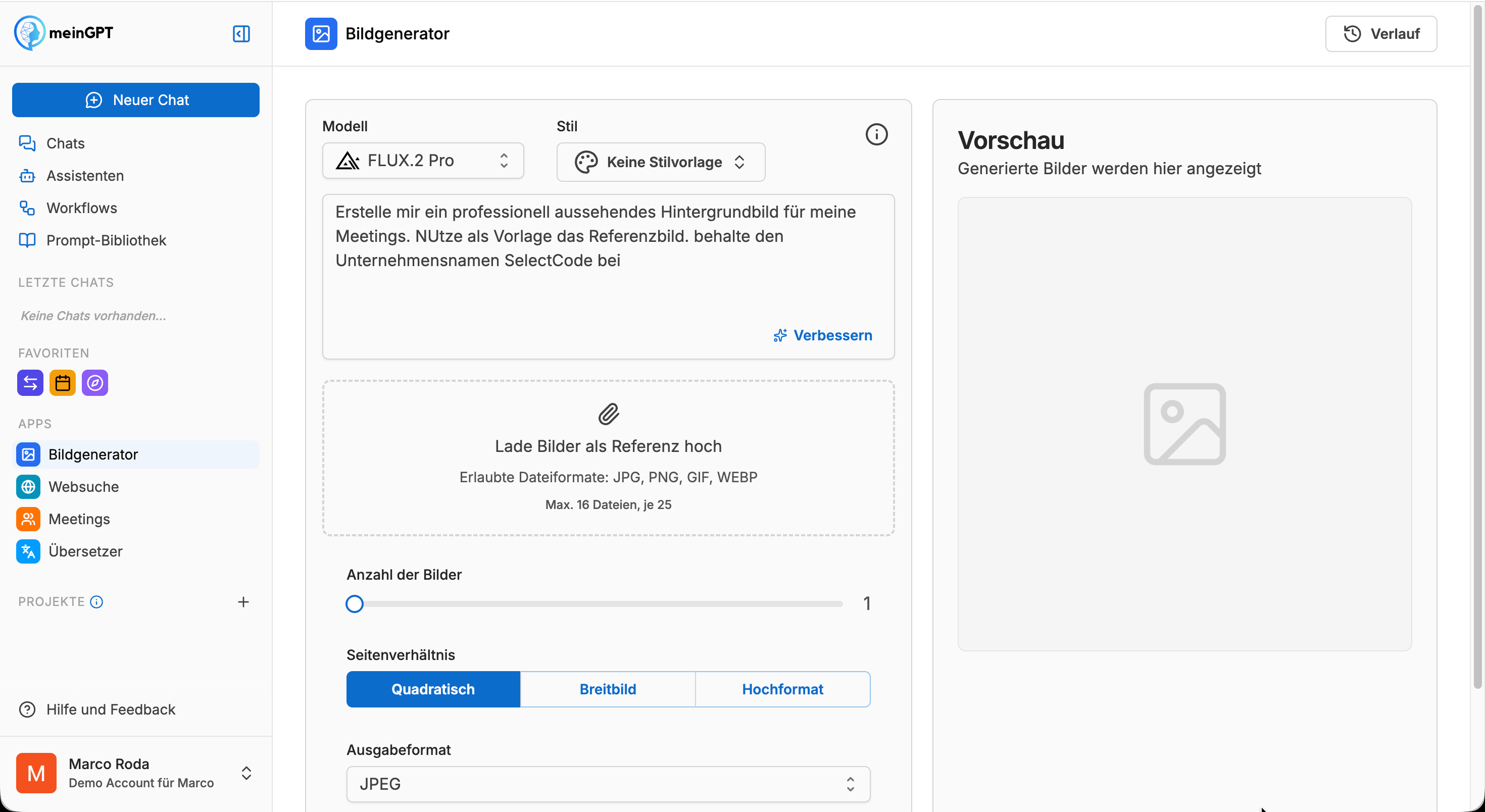Select Quadratisch aspect ratio
This screenshot has height=812, width=1485.
[433, 689]
